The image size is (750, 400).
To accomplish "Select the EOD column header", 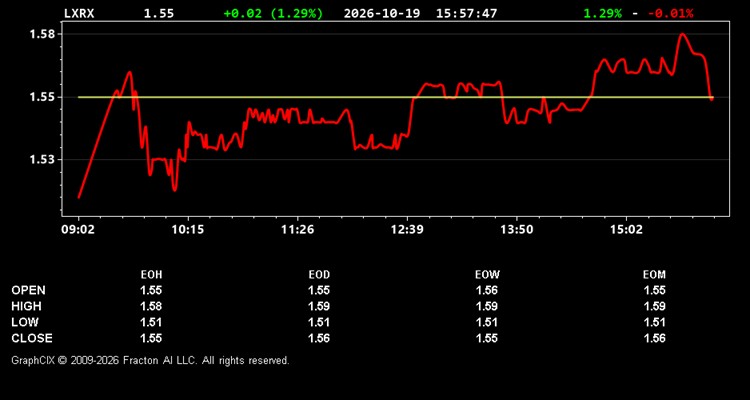I will pyautogui.click(x=319, y=275).
